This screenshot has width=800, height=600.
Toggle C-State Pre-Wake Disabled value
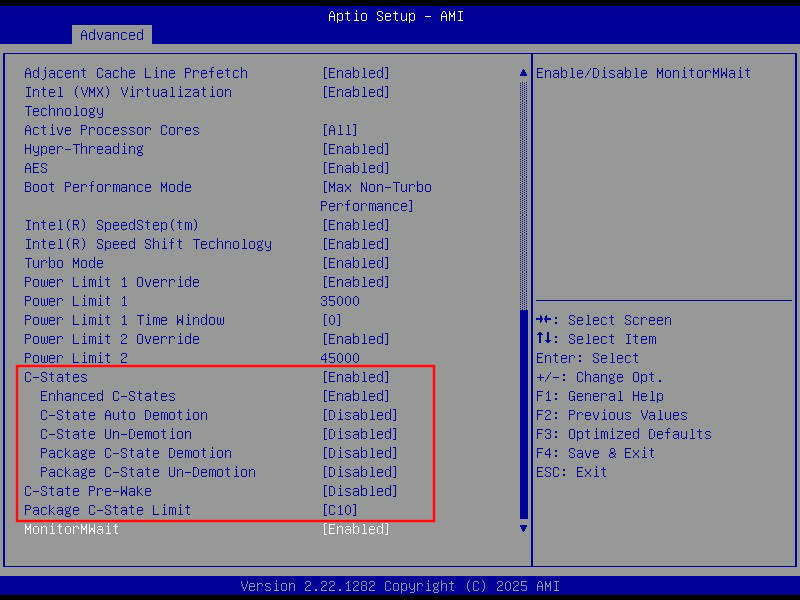[359, 491]
